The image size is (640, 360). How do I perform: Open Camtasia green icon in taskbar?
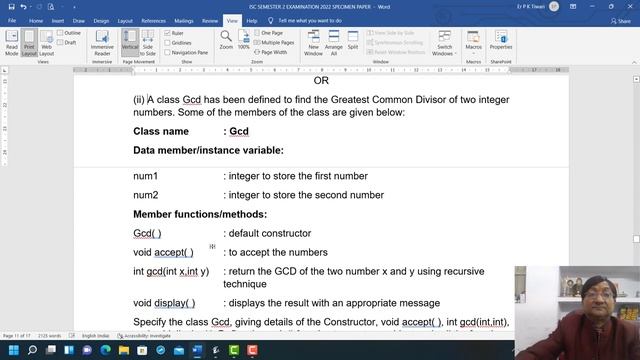(x=234, y=350)
